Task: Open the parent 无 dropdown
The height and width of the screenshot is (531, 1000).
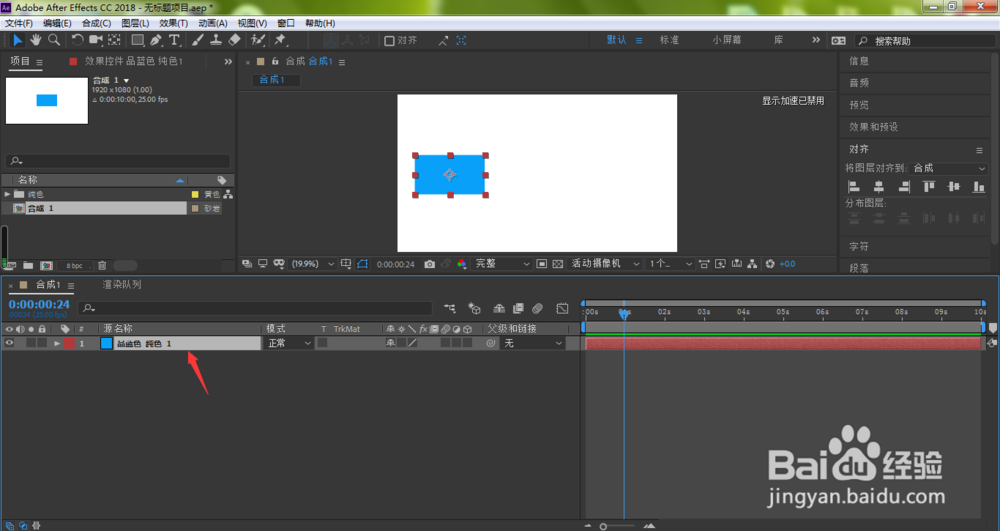Action: coord(533,343)
